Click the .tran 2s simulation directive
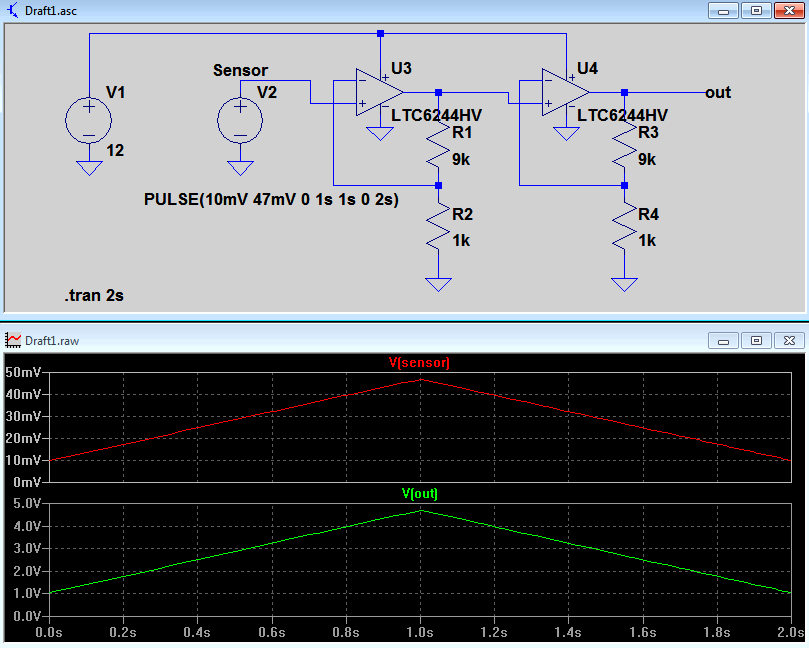This screenshot has width=809, height=648. (x=94, y=295)
